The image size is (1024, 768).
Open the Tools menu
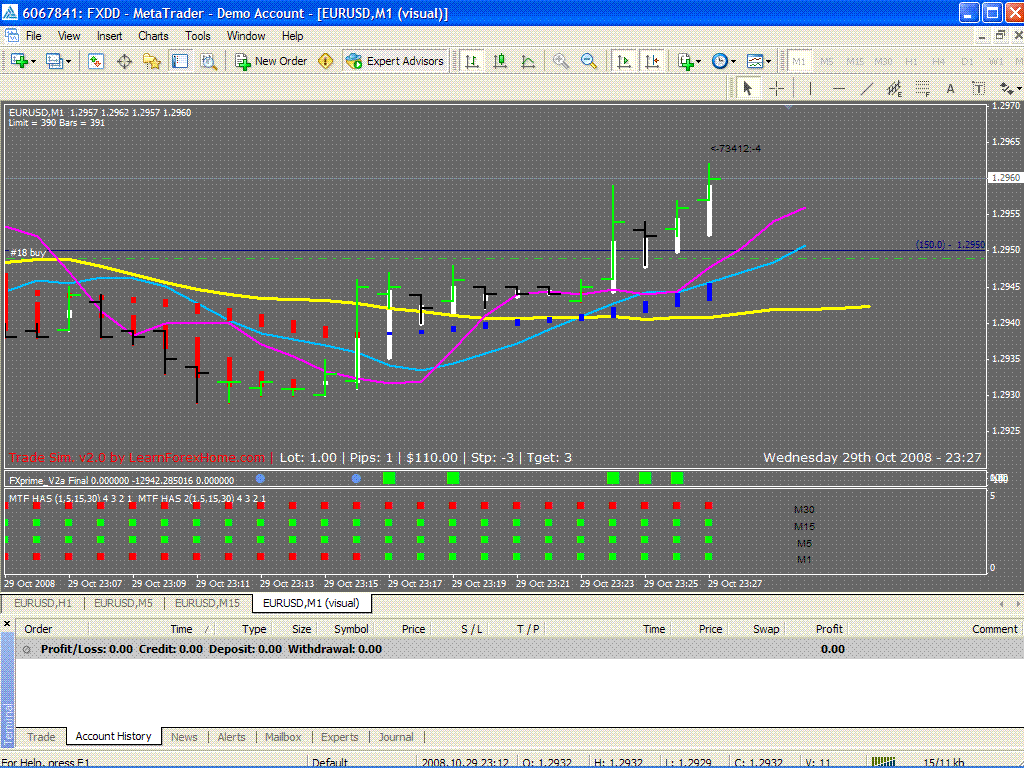pos(197,36)
